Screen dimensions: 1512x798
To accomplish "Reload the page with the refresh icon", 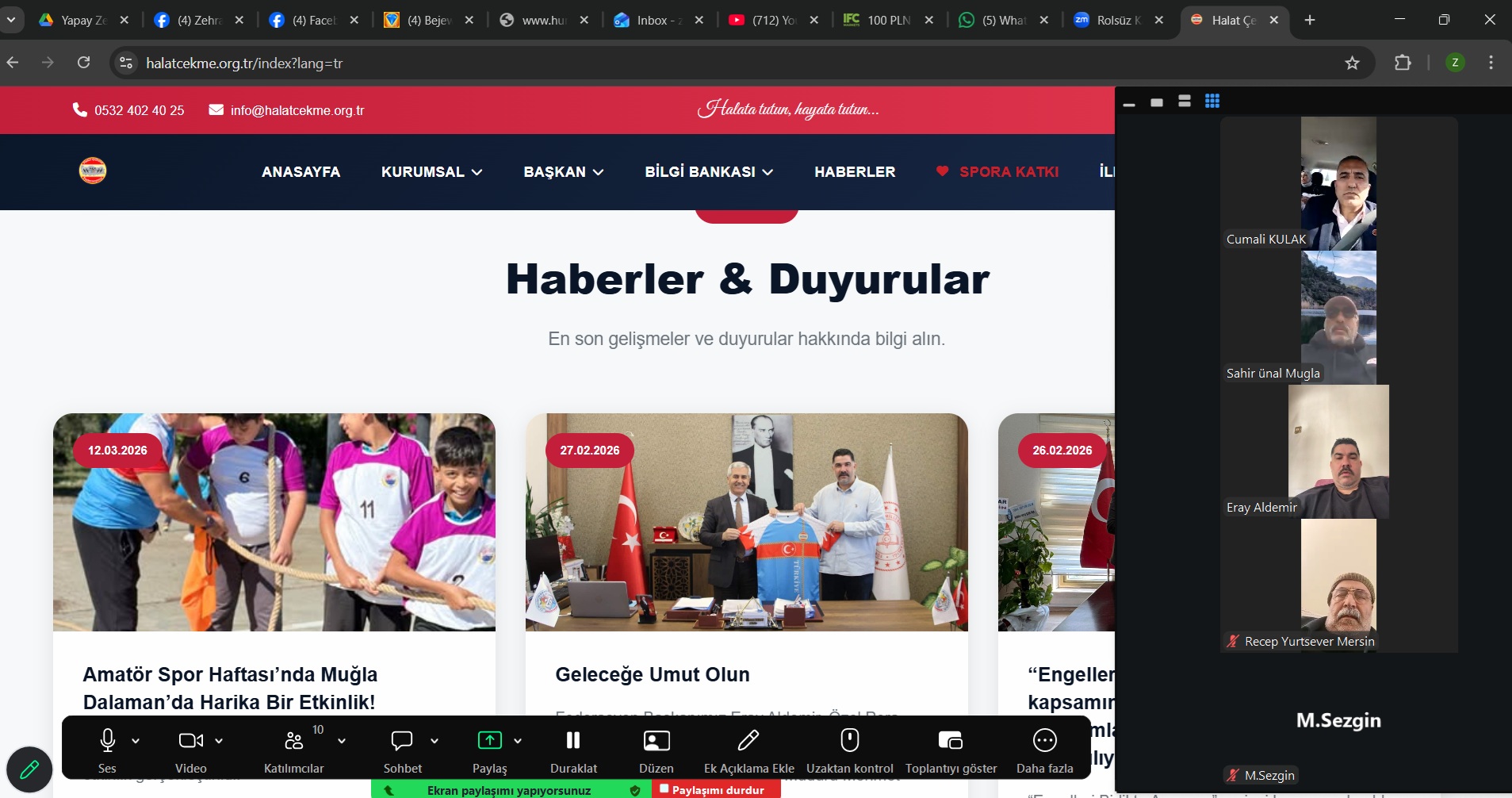I will (x=83, y=63).
